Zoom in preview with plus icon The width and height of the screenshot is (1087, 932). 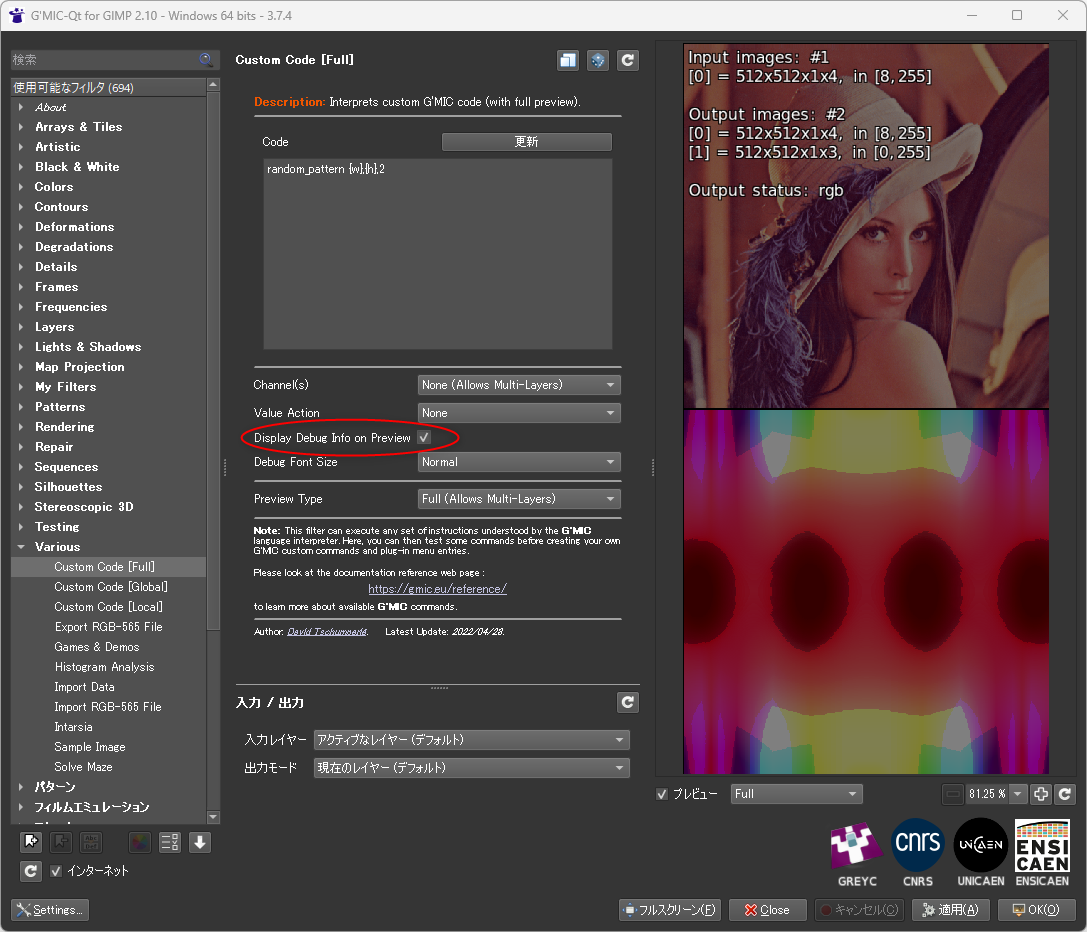point(1040,794)
